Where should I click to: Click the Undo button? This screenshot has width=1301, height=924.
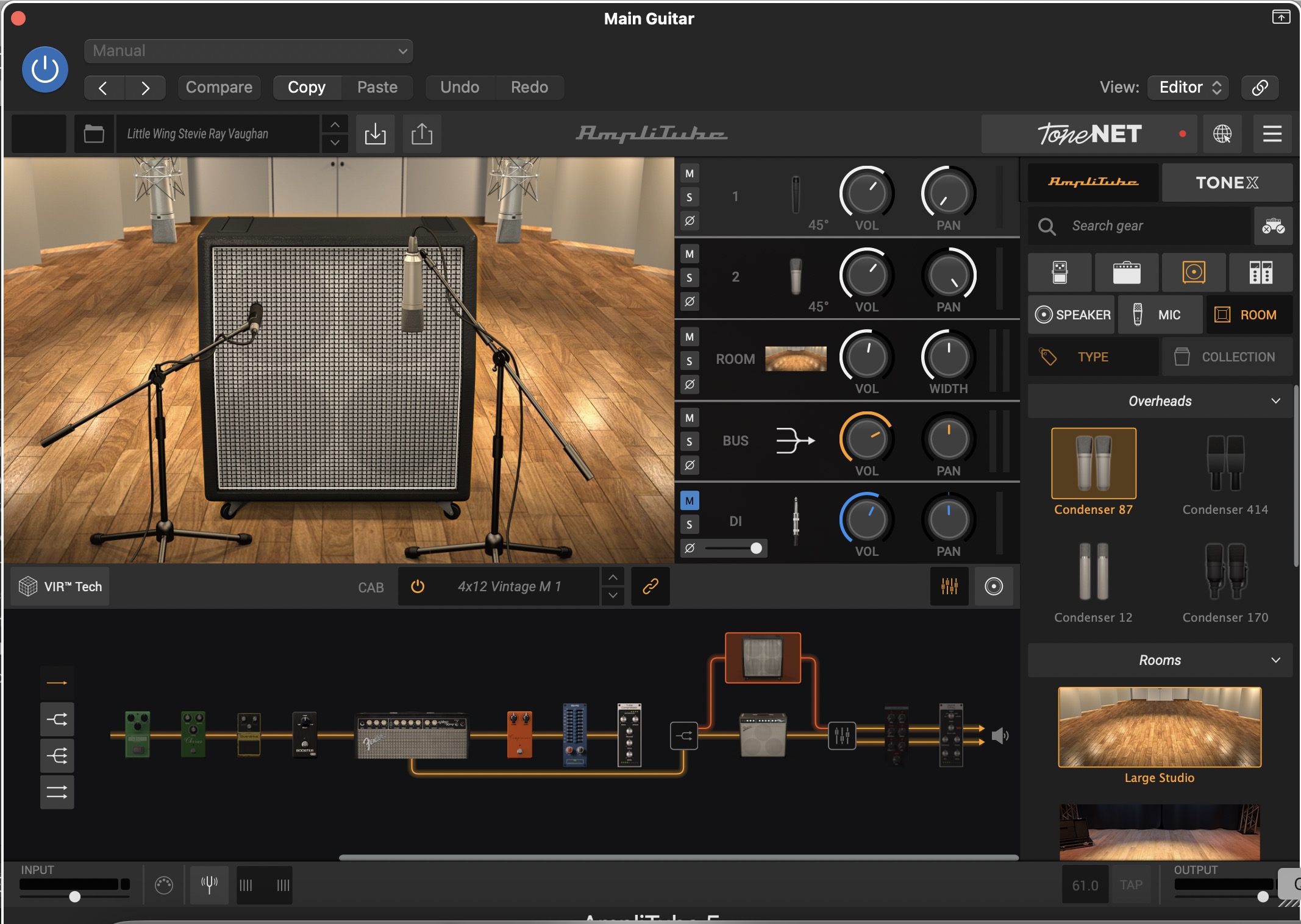click(x=460, y=87)
